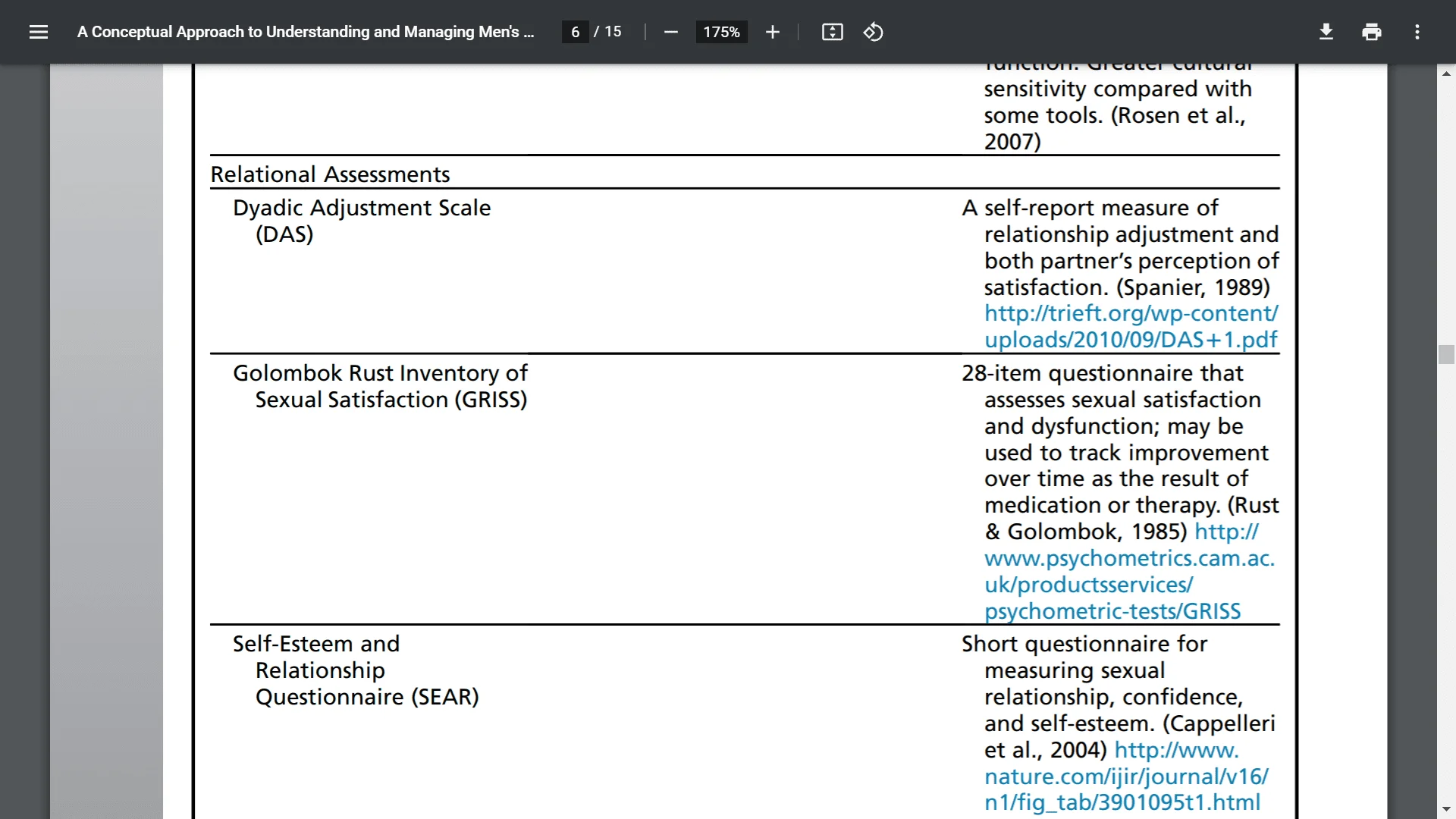Edit the 175% zoom level field
The image size is (1456, 819).
coord(721,32)
